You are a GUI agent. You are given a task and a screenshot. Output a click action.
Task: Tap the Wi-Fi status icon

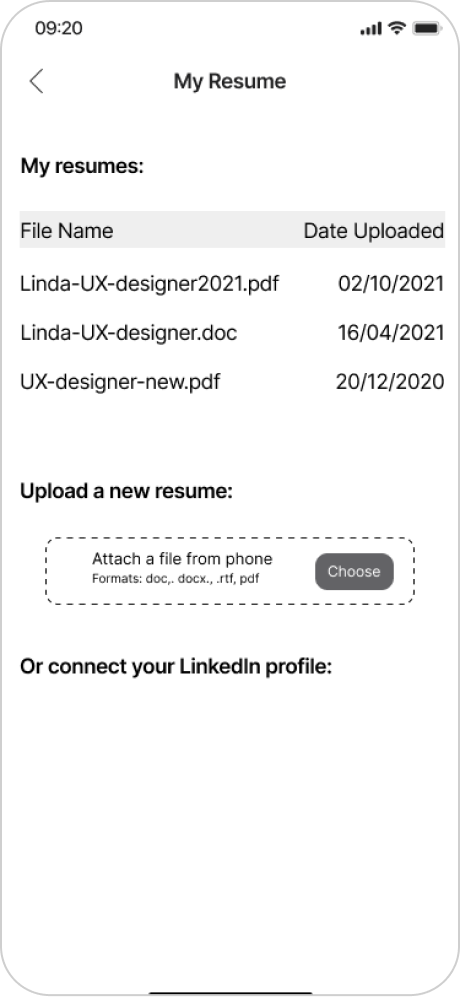tap(397, 28)
